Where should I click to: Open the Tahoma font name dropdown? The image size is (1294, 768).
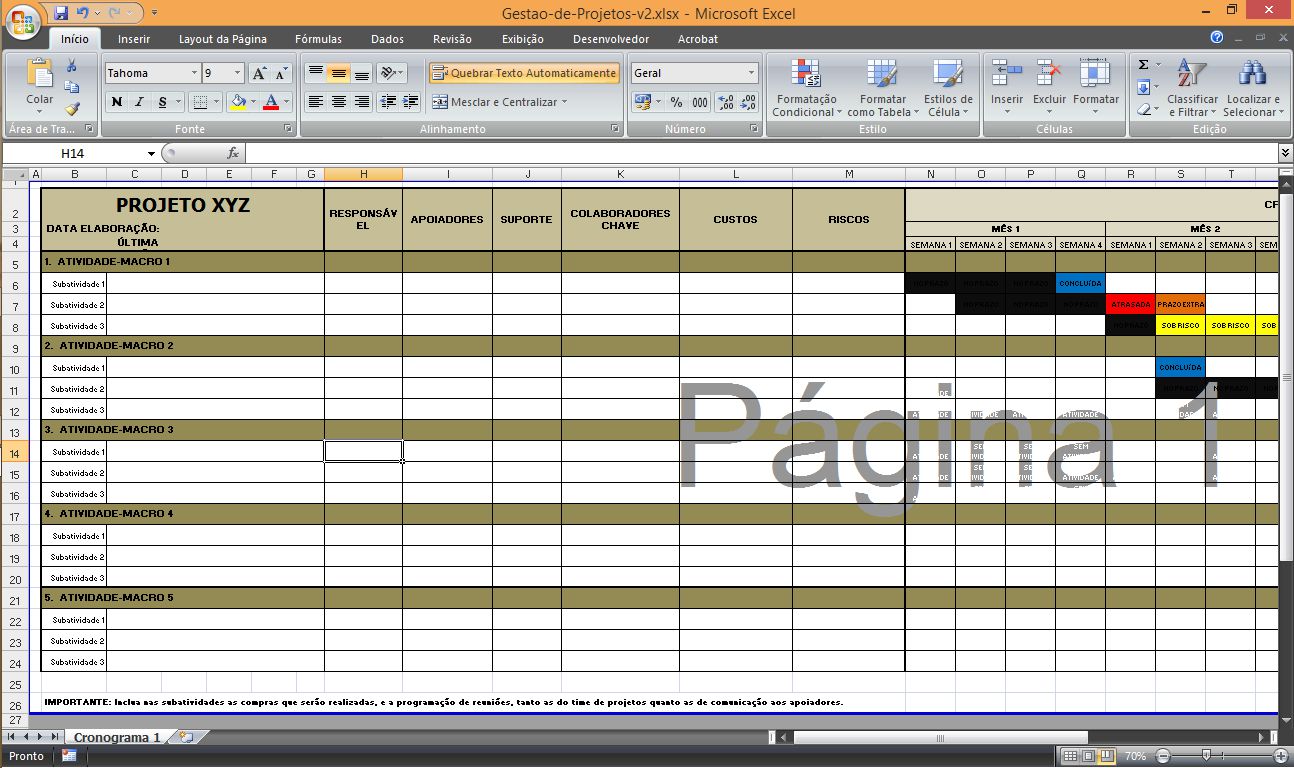[194, 73]
